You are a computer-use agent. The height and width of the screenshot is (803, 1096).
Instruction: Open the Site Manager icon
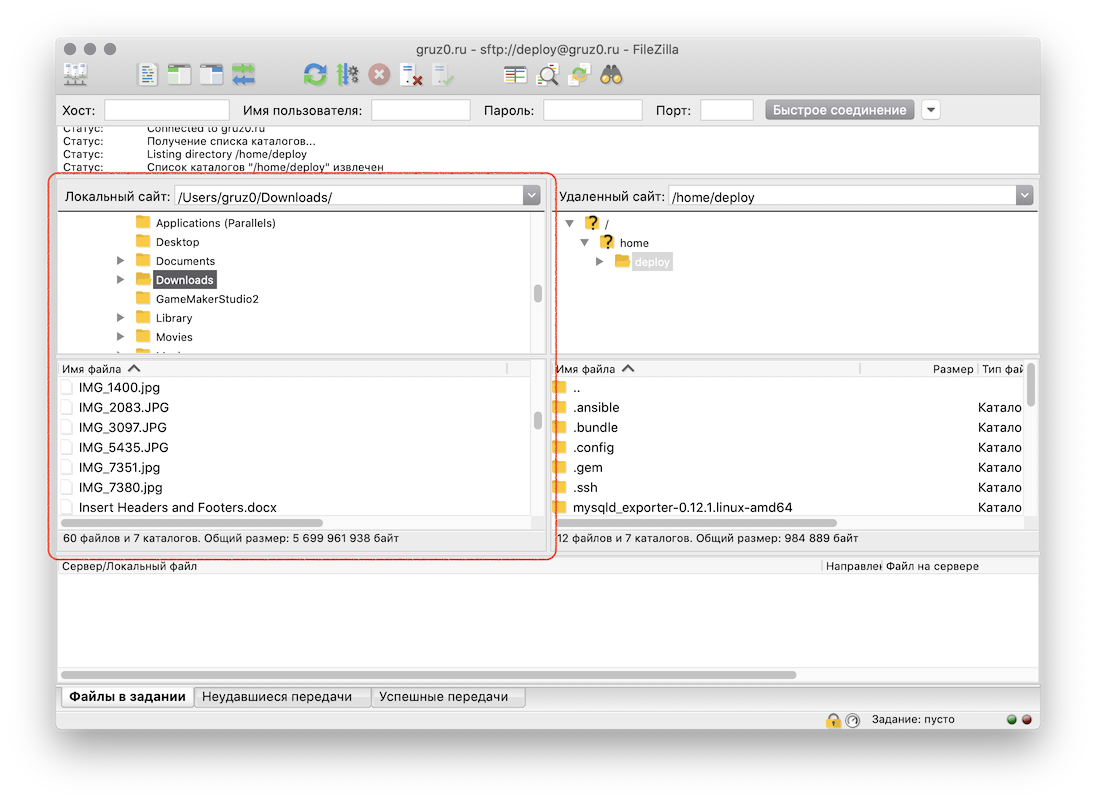click(x=76, y=74)
